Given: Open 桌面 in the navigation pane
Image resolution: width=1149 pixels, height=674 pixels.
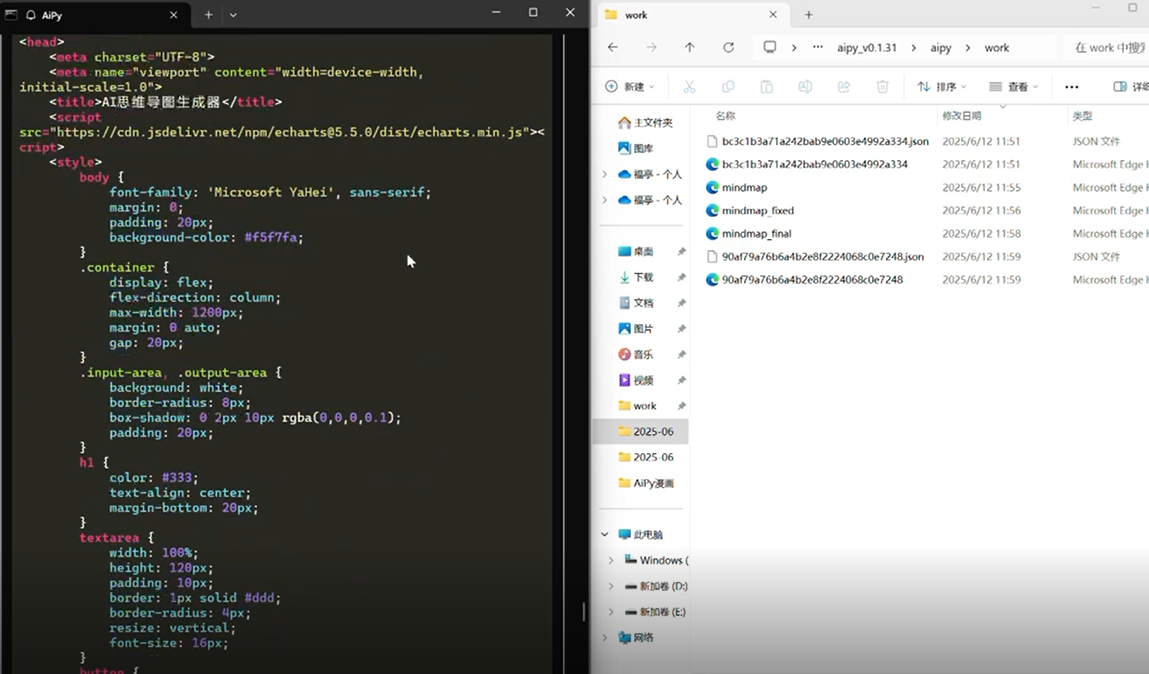Looking at the screenshot, I should (635, 251).
